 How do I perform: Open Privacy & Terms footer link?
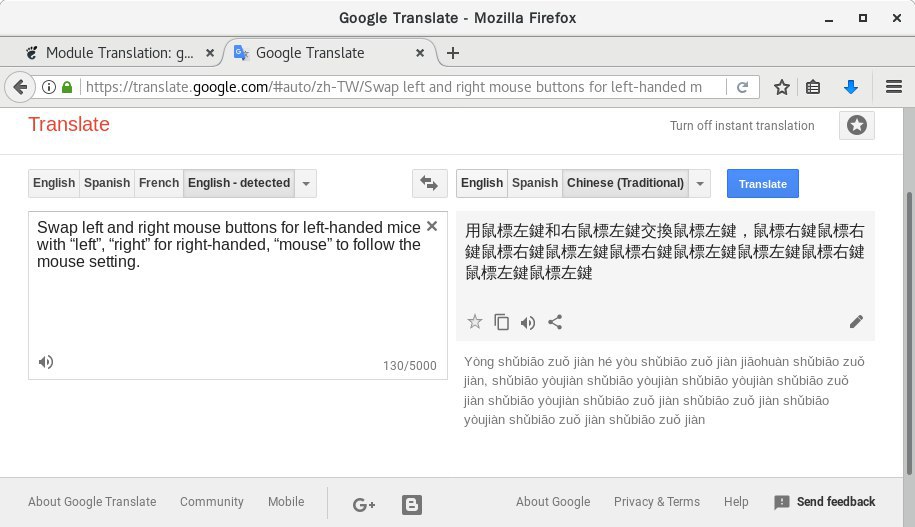tap(656, 502)
